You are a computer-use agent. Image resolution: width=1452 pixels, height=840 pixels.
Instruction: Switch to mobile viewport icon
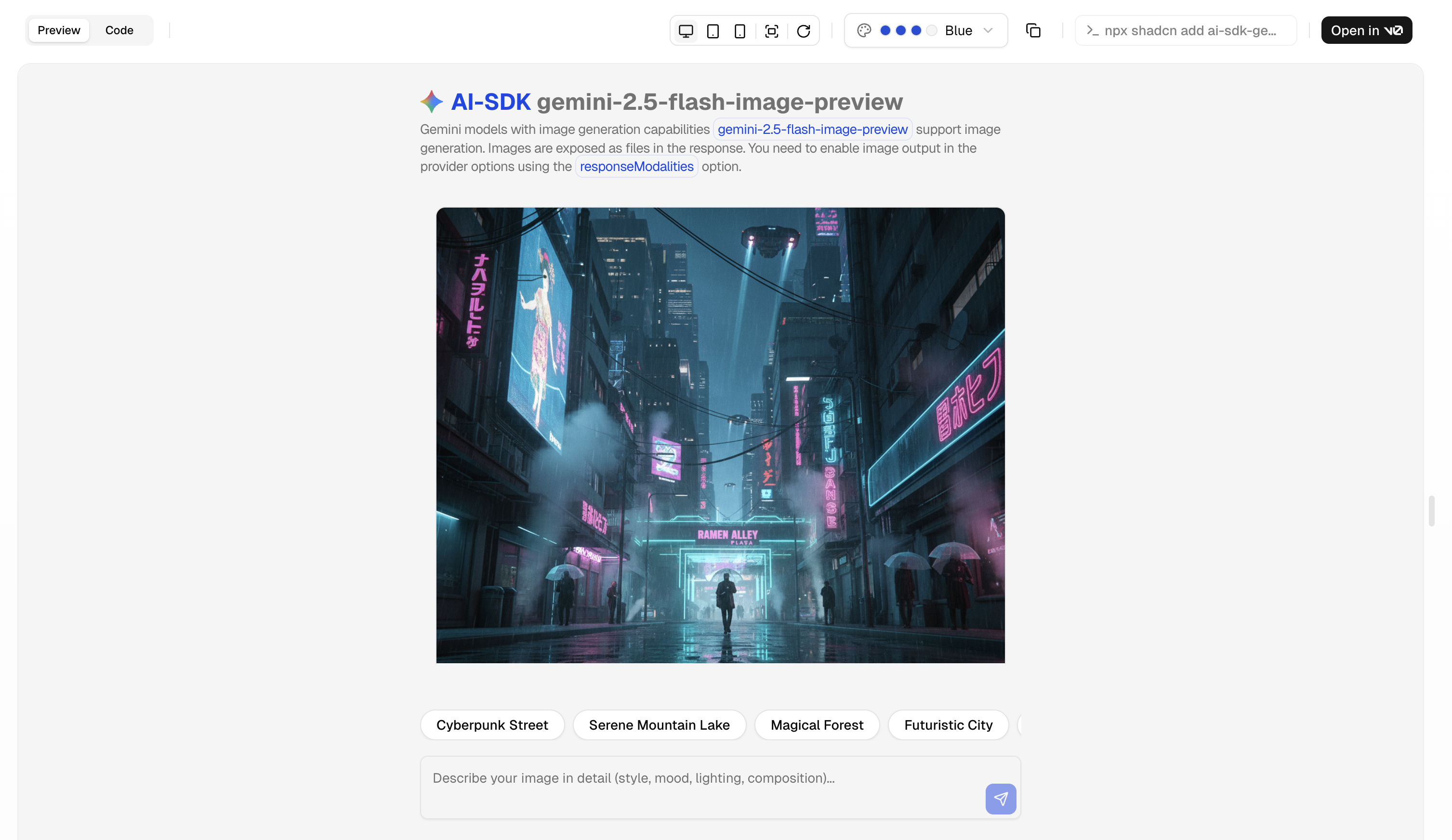click(740, 30)
